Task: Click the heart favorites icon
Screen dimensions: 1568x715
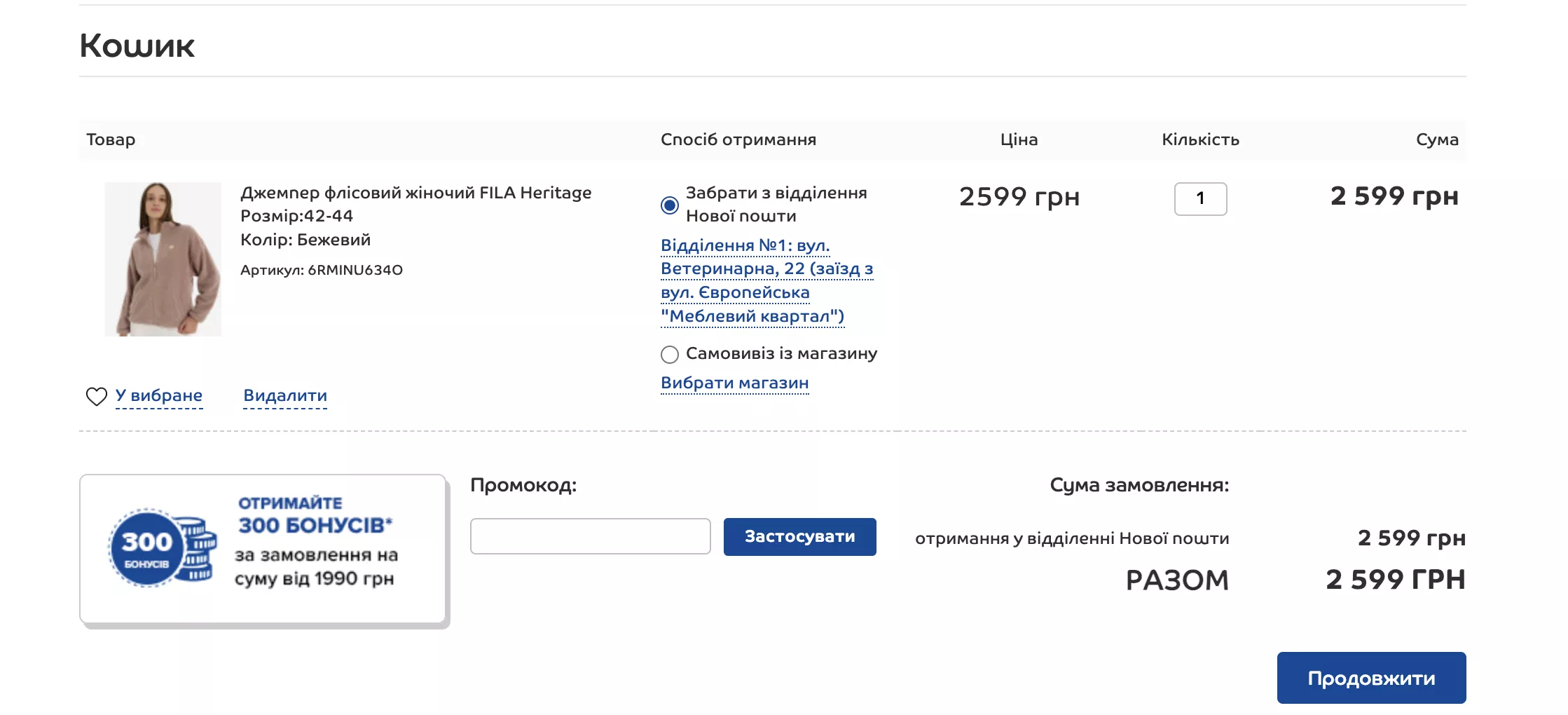Action: pos(97,396)
